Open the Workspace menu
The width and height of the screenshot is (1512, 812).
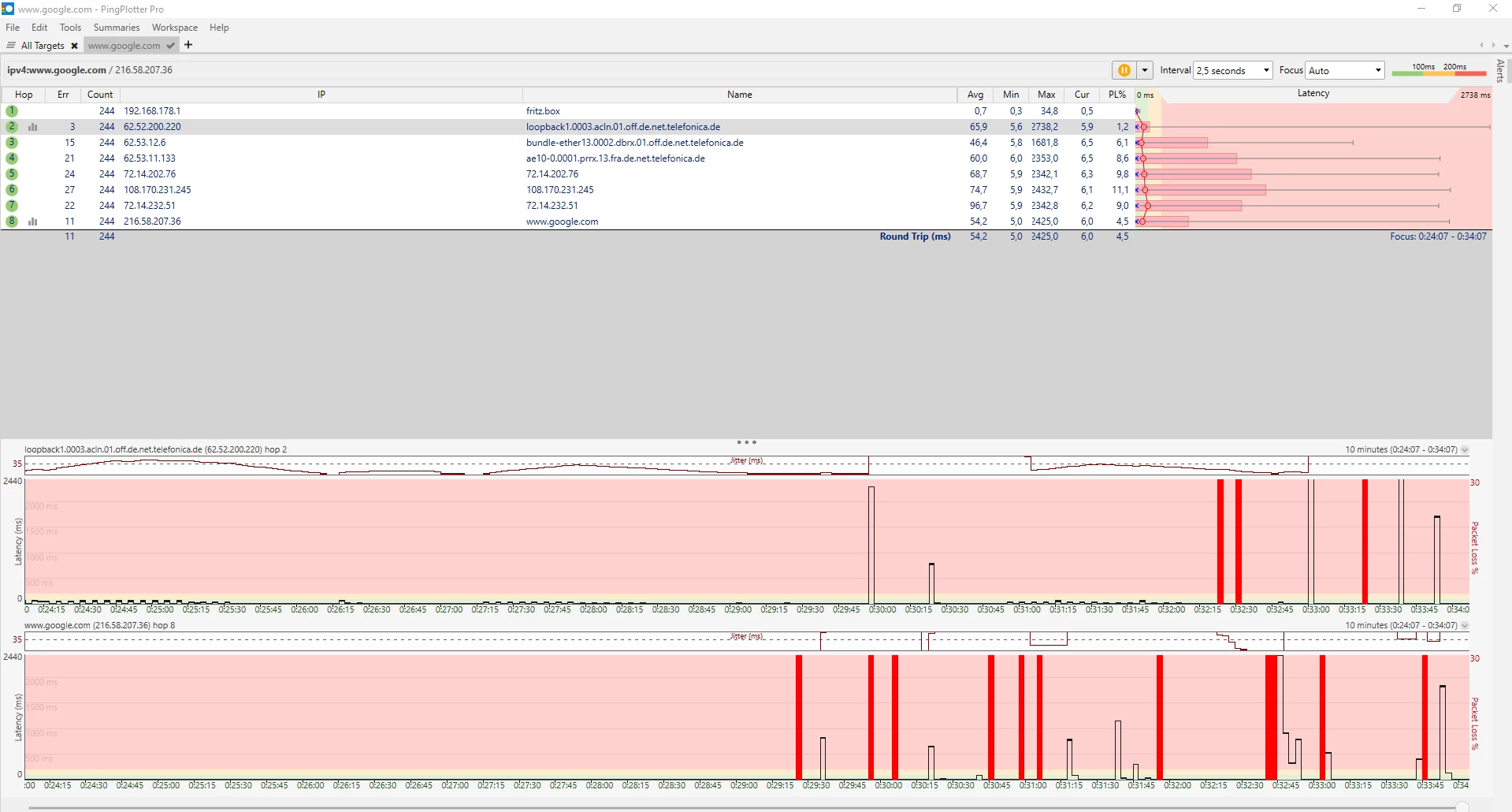click(x=174, y=28)
